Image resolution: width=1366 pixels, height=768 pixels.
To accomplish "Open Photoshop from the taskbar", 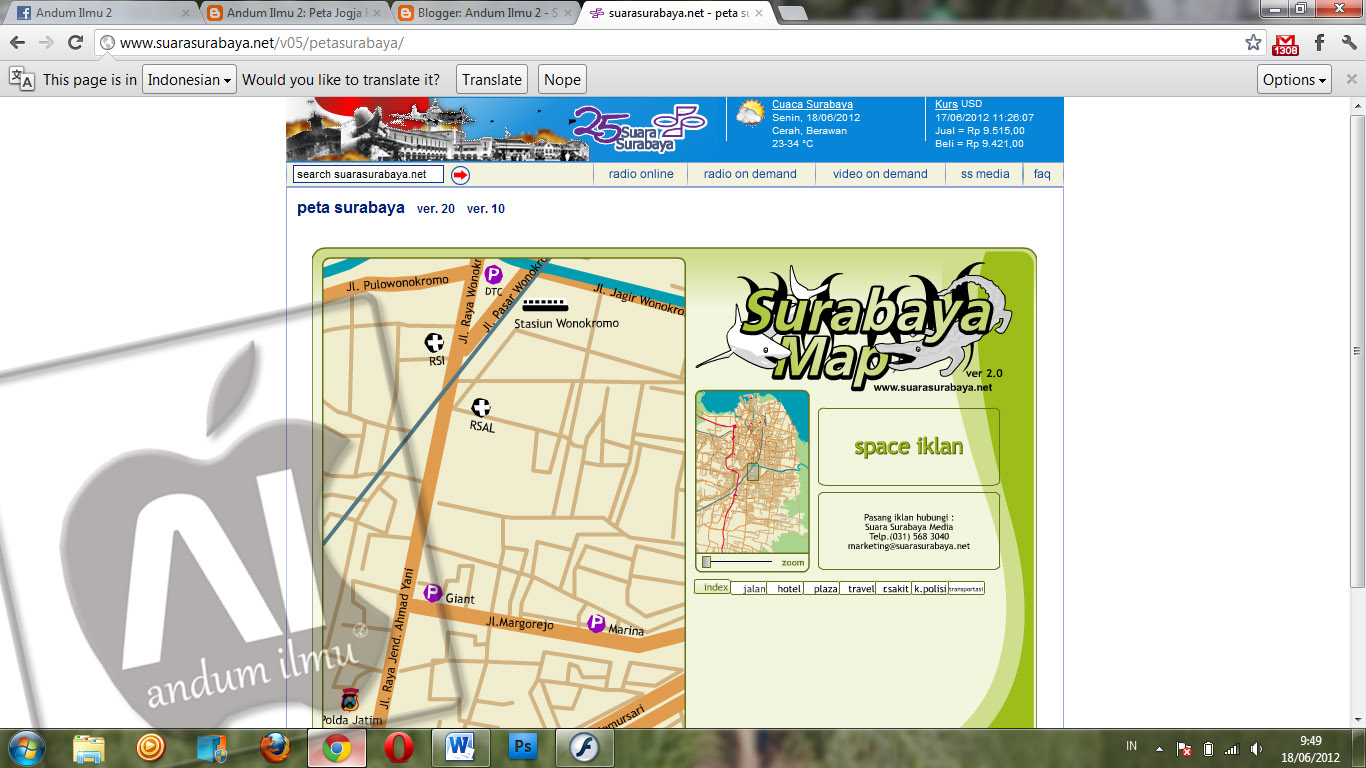I will tap(522, 747).
